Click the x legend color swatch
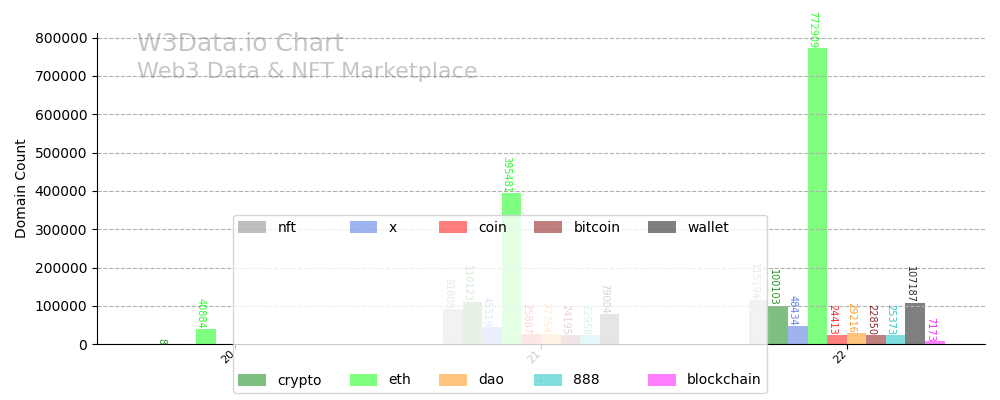This screenshot has height=400, width=1000. 363,227
